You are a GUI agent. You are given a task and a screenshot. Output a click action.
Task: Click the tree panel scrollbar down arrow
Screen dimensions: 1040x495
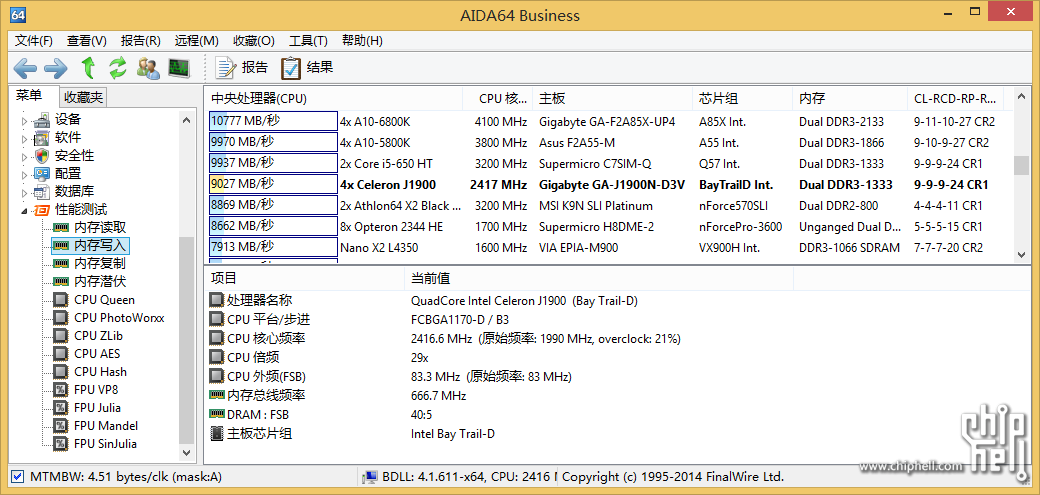coord(187,452)
